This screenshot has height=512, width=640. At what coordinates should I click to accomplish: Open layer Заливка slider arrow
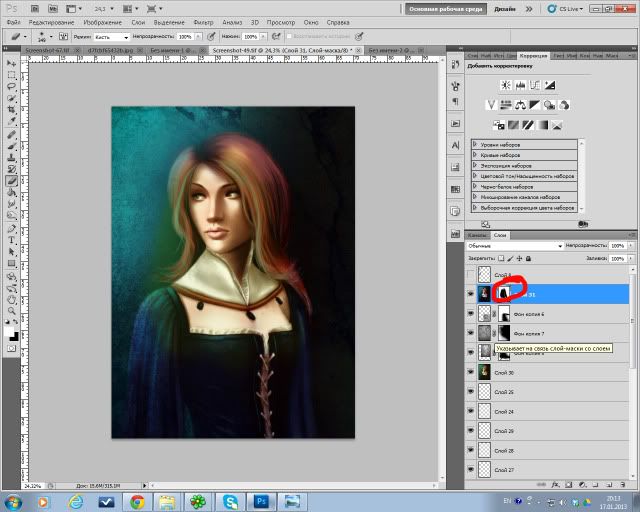coord(631,258)
